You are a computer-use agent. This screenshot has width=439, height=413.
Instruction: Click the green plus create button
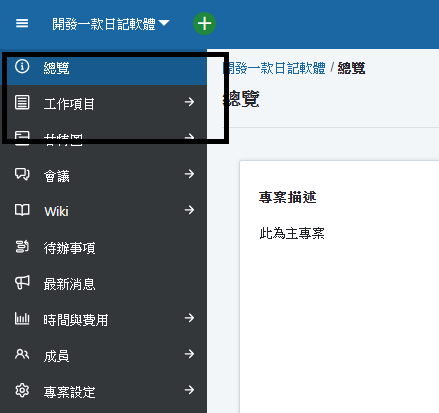[x=204, y=24]
